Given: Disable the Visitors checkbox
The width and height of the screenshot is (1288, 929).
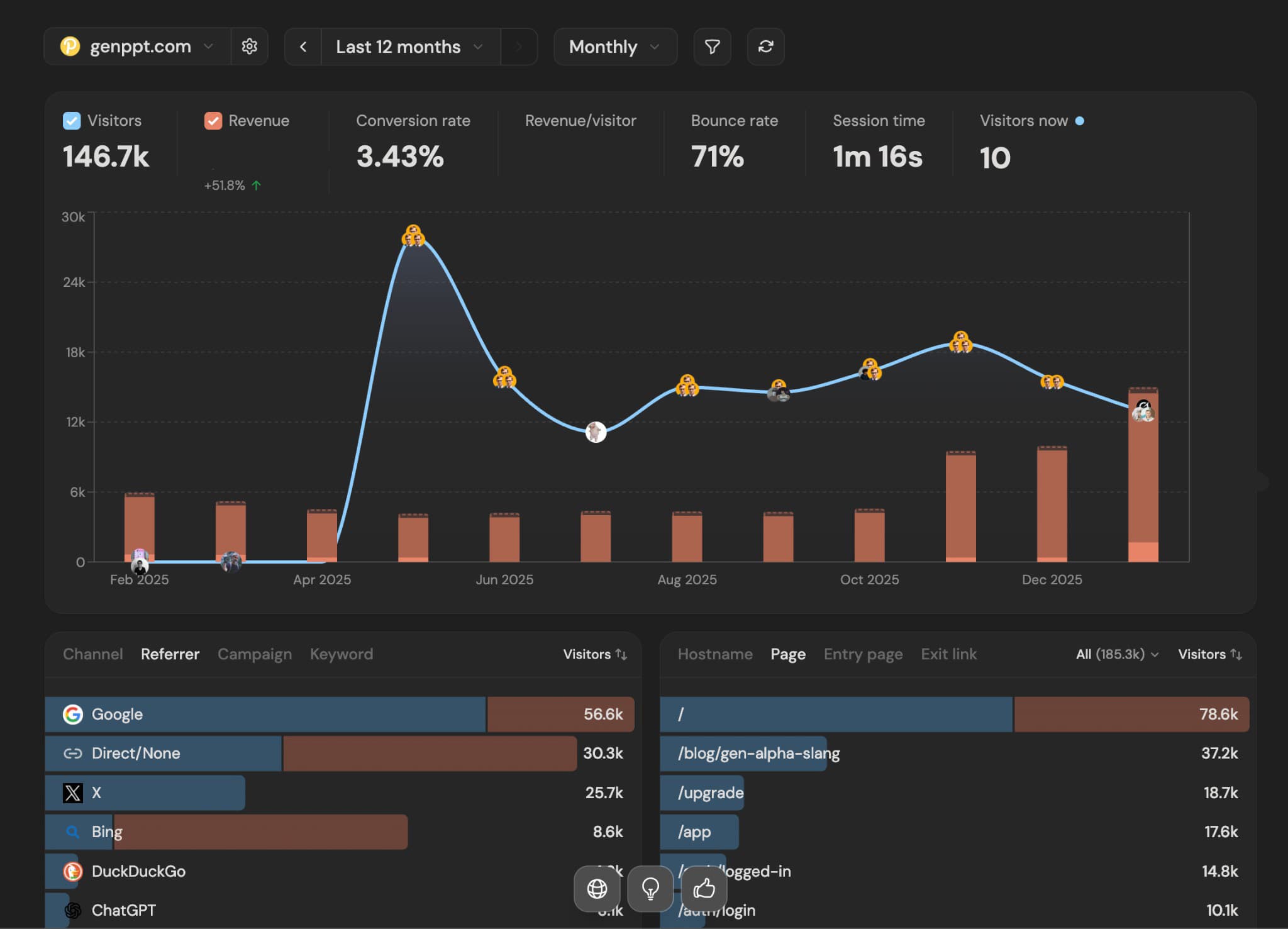Looking at the screenshot, I should click(70, 120).
